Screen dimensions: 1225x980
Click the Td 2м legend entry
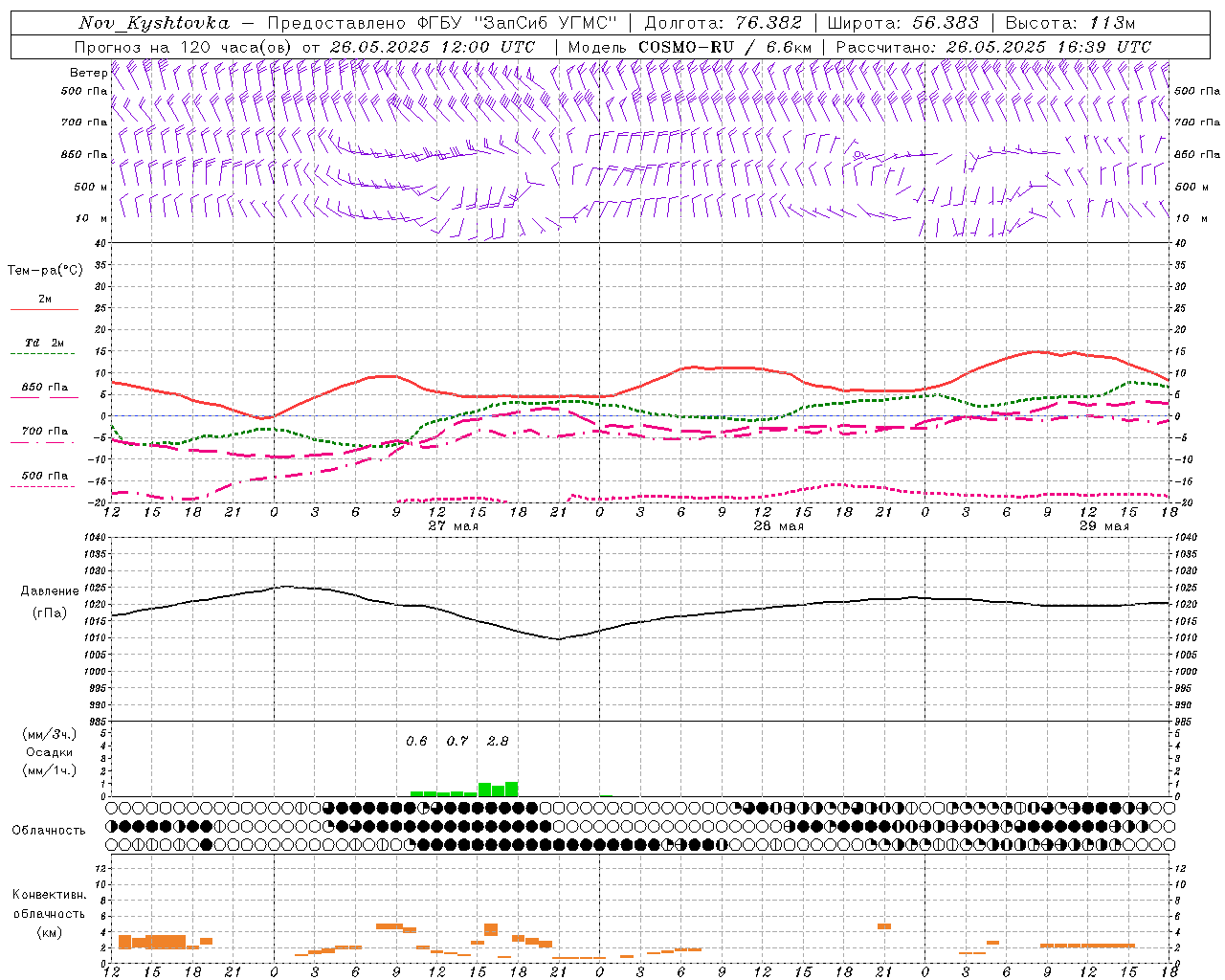[44, 343]
